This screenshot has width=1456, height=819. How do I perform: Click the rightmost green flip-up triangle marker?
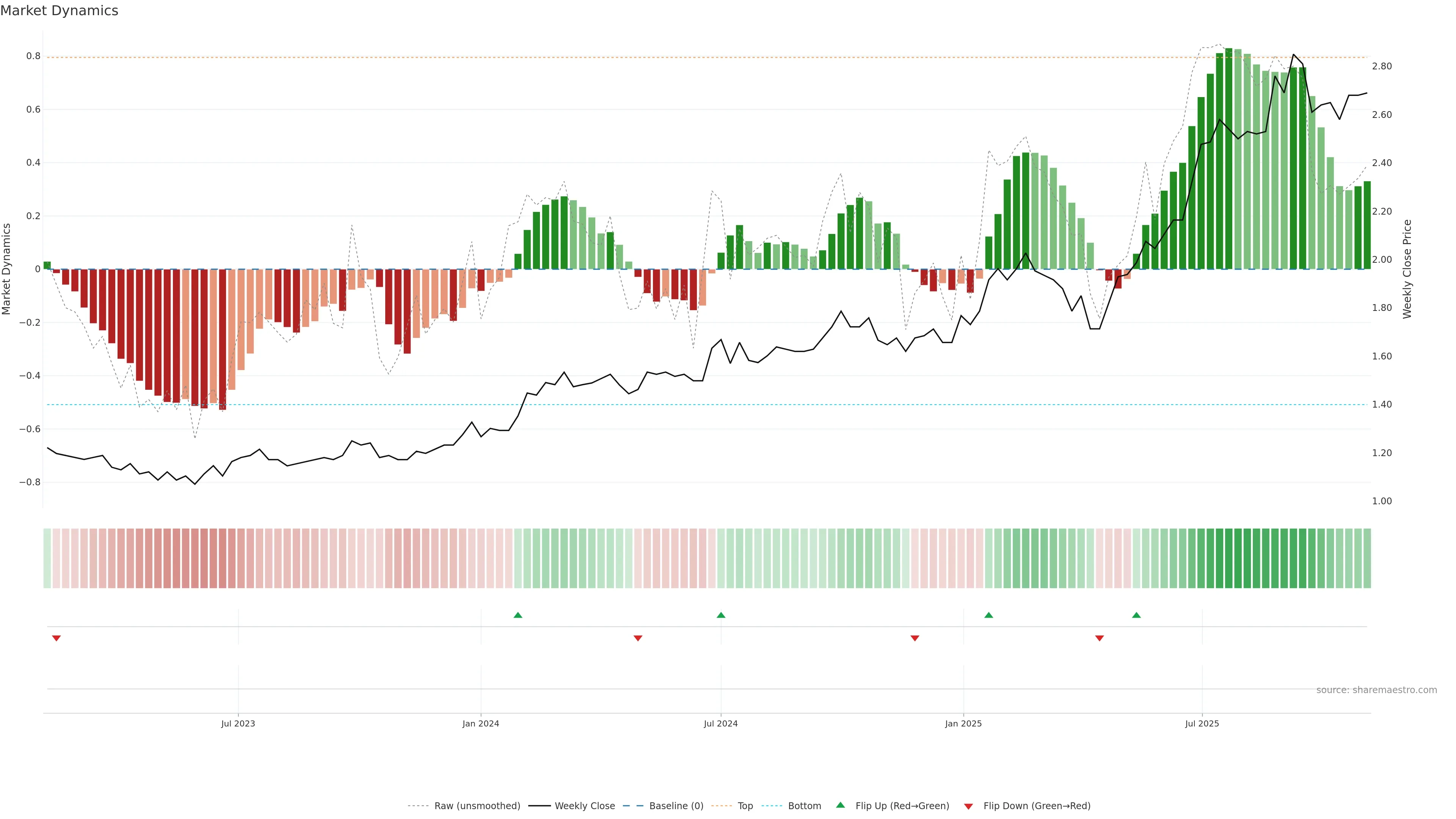(x=1136, y=615)
